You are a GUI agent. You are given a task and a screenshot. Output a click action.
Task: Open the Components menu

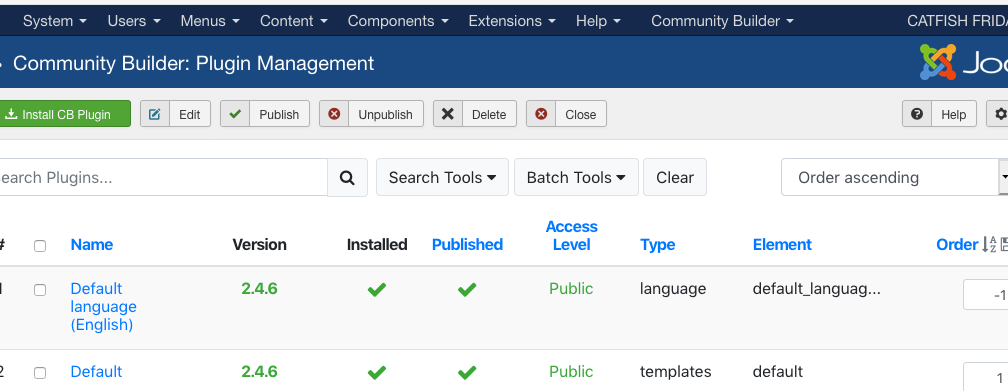click(x=398, y=21)
